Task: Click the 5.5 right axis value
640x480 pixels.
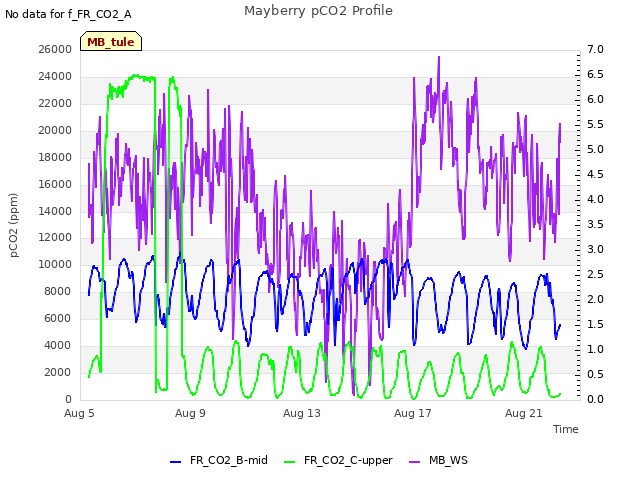Action: pos(596,124)
